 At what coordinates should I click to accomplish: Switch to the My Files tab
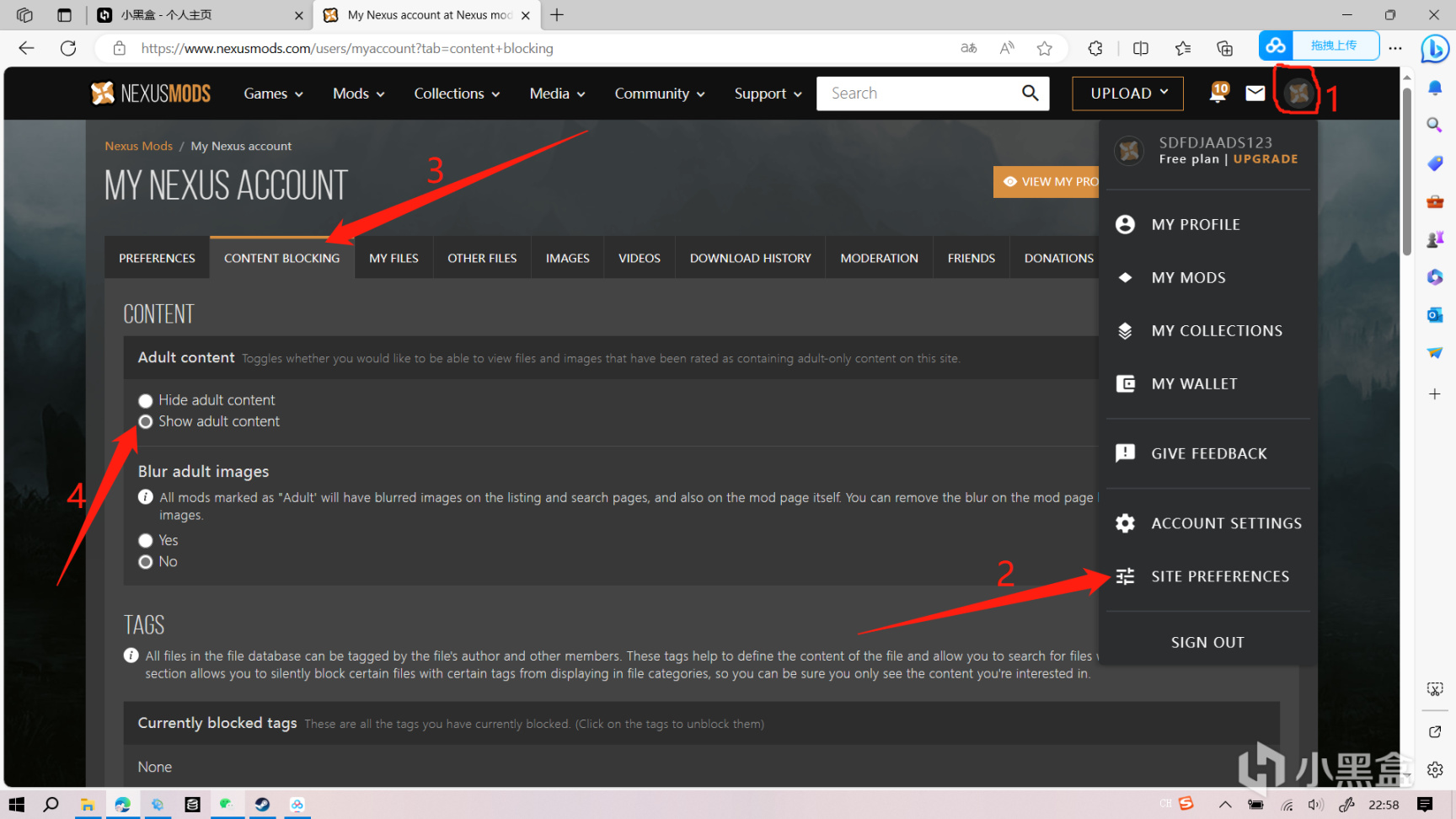pos(393,258)
